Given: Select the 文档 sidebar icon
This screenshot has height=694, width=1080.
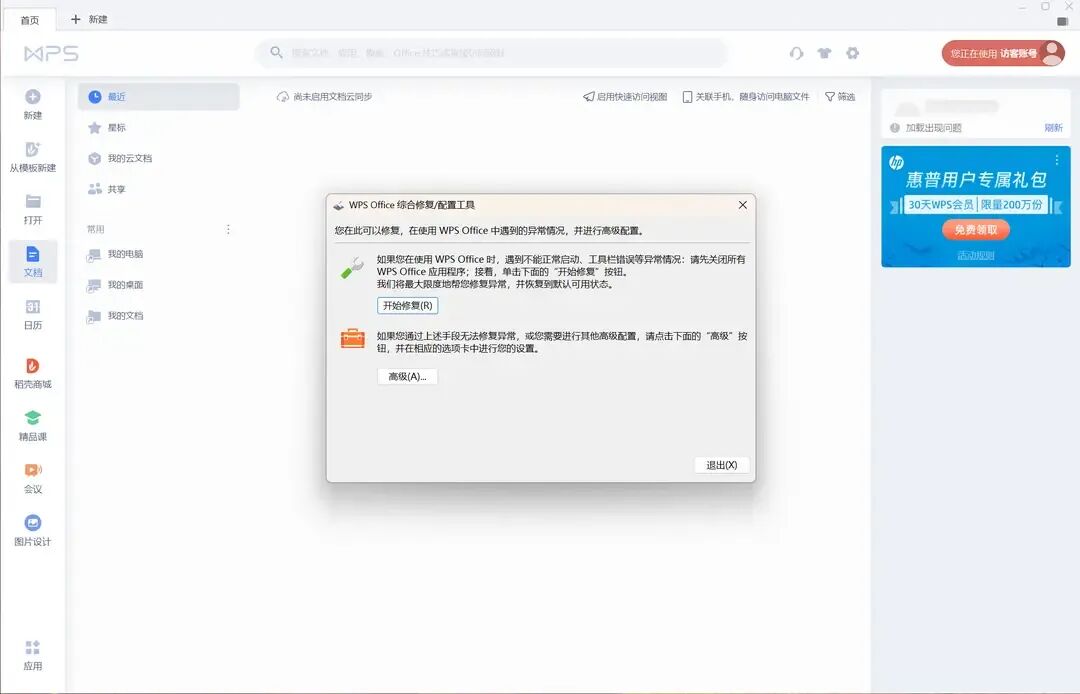Looking at the screenshot, I should click(x=32, y=254).
